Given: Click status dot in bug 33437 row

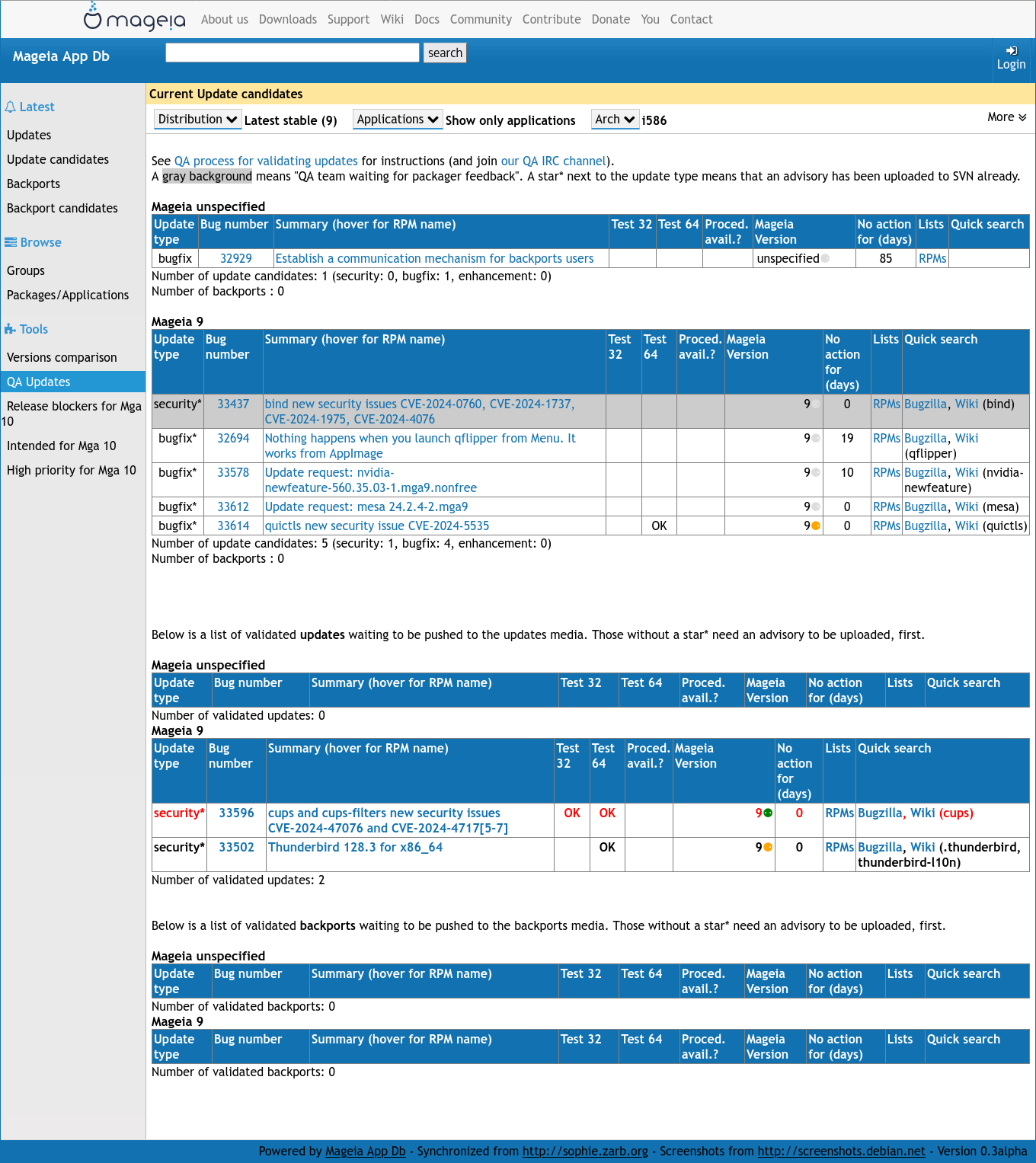Looking at the screenshot, I should point(816,404).
